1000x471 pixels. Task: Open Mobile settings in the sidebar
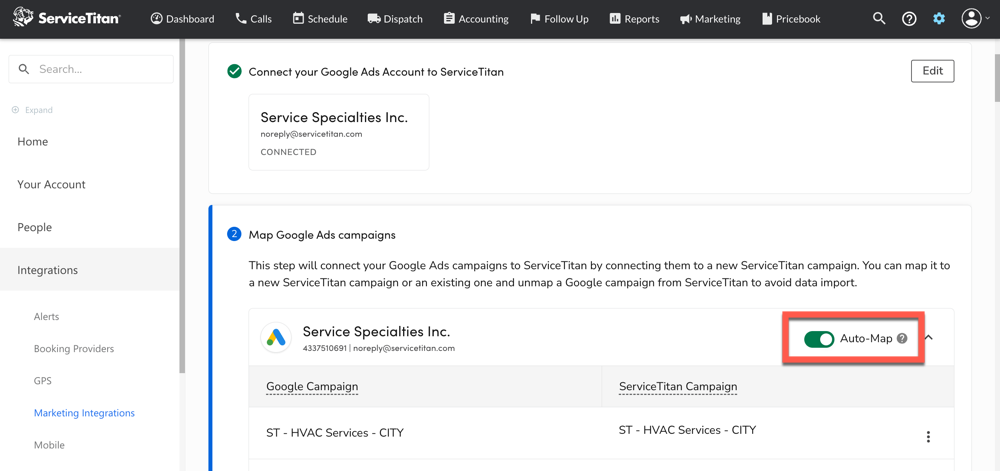coord(49,445)
